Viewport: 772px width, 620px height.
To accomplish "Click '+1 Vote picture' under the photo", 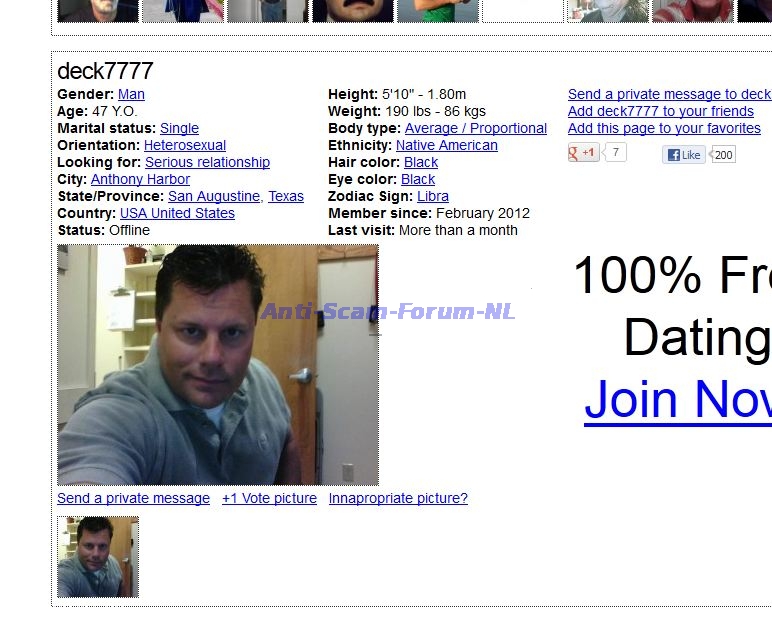I will 269,498.
